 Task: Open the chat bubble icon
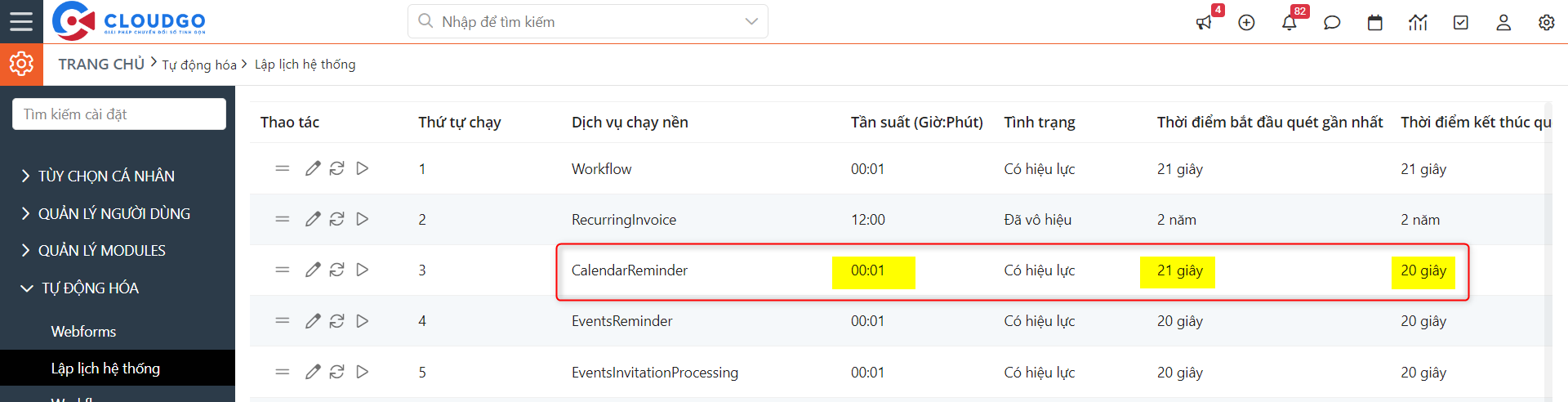pyautogui.click(x=1332, y=23)
